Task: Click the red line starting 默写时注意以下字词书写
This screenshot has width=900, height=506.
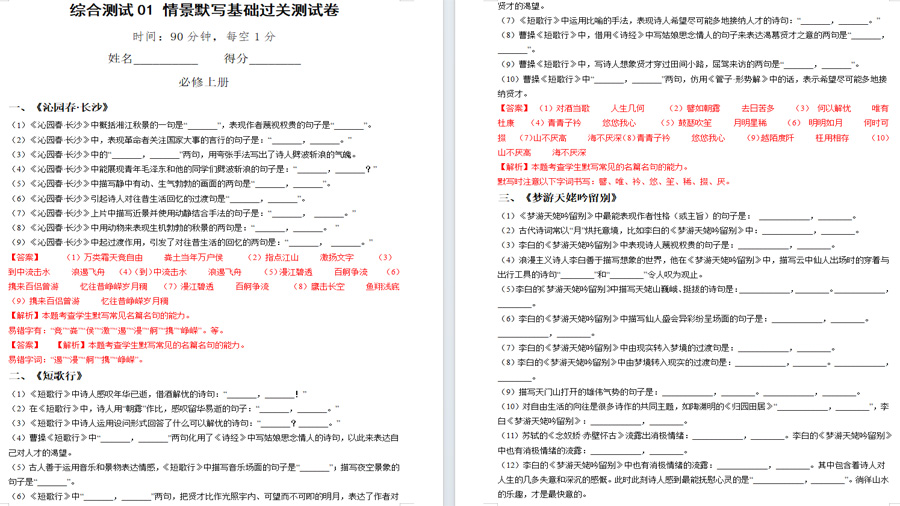Action: click(614, 182)
